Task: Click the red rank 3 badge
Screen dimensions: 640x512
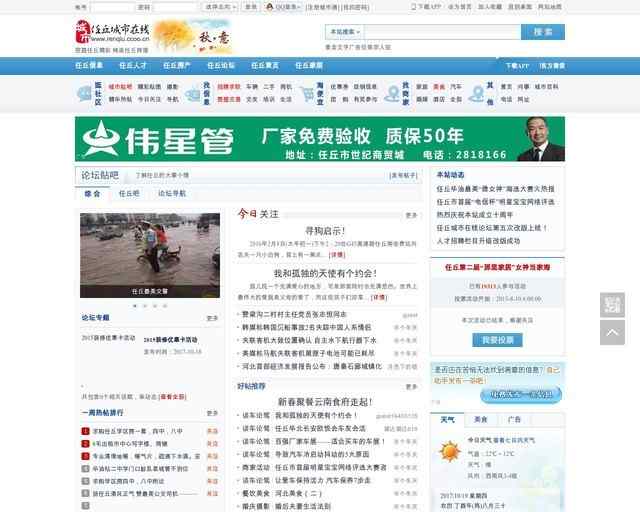Action: [85, 456]
